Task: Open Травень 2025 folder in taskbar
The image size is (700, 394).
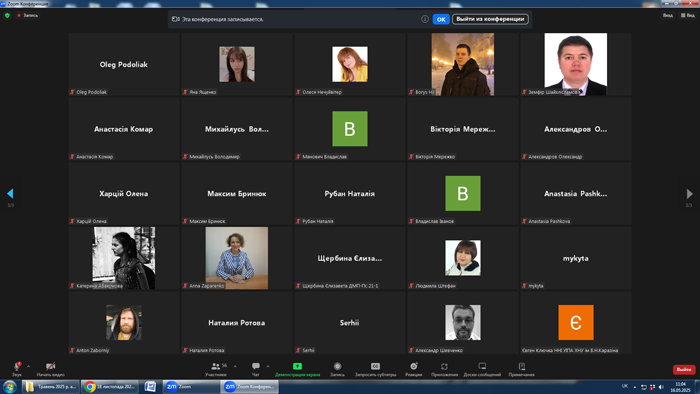Action: [50, 386]
